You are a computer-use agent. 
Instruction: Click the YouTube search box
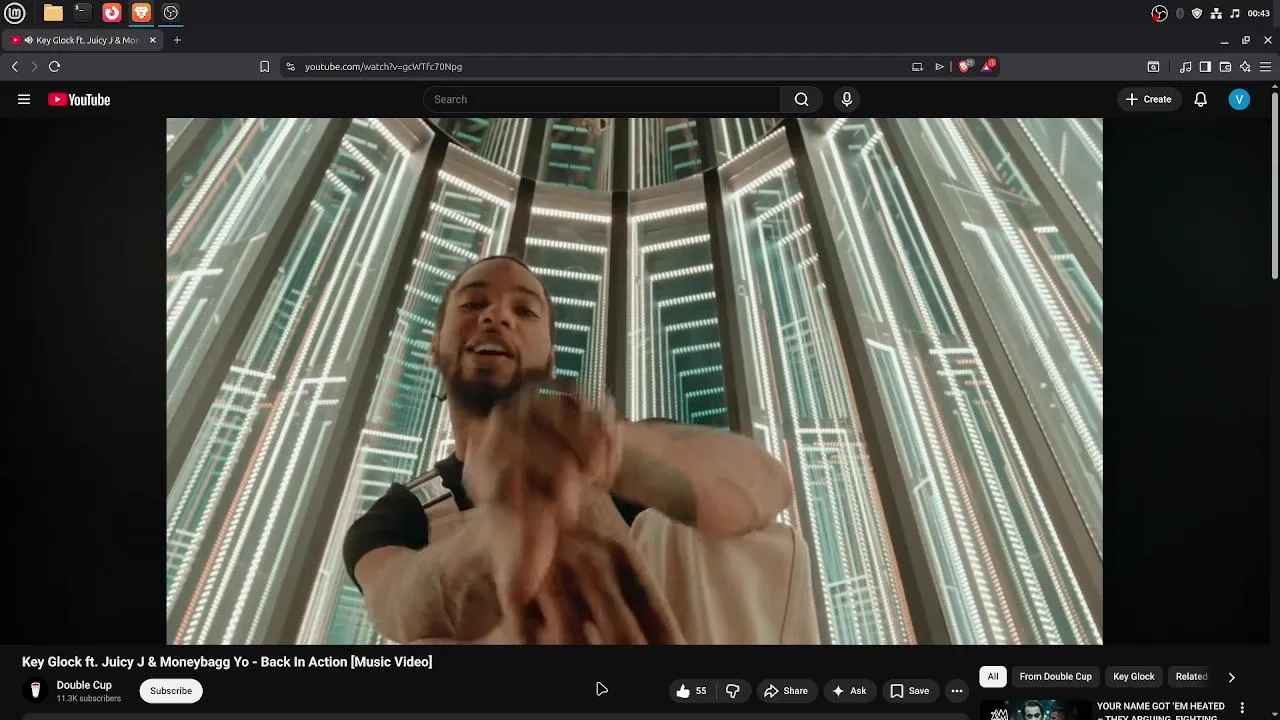[602, 99]
